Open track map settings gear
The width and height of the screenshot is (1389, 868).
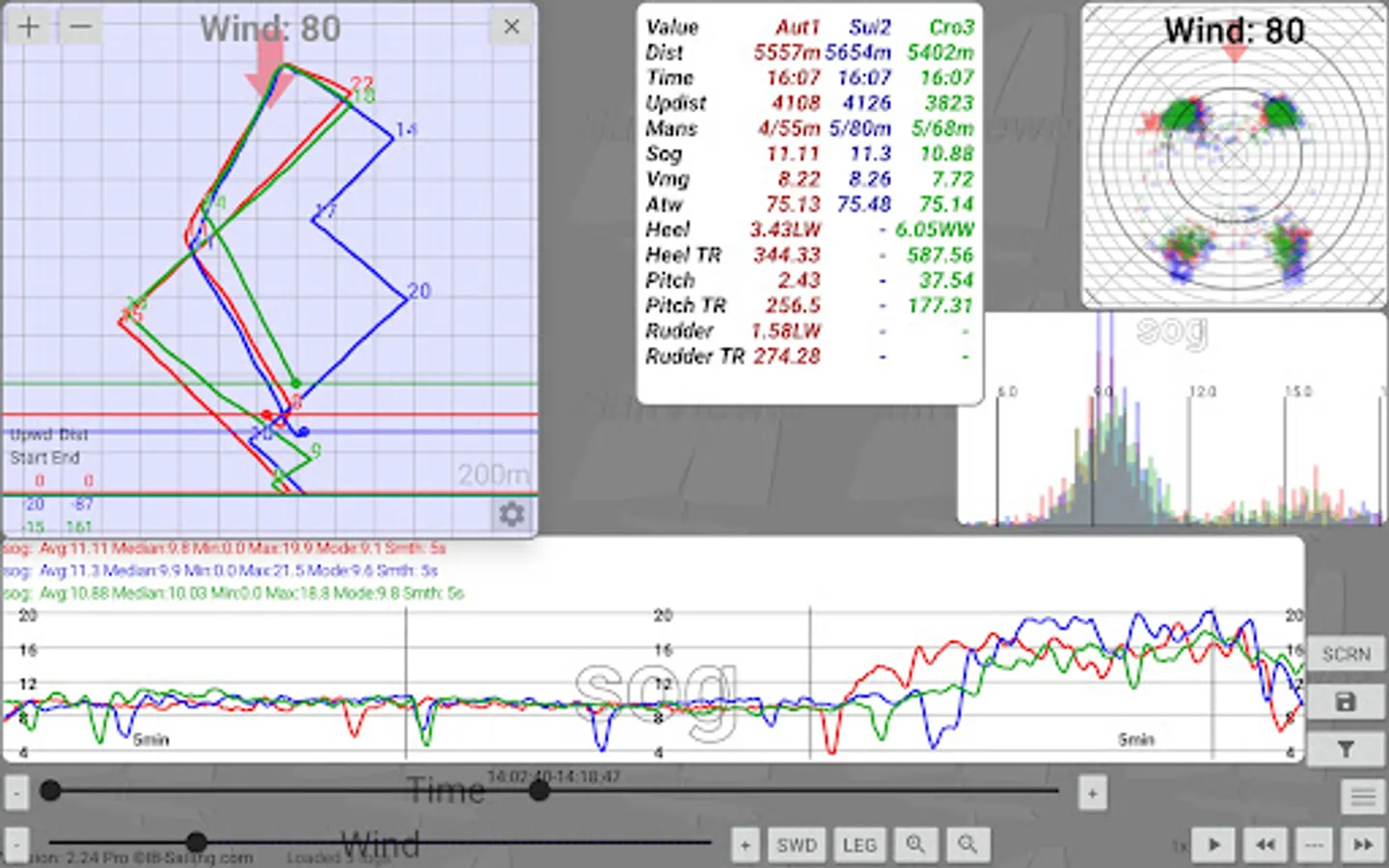click(x=511, y=514)
